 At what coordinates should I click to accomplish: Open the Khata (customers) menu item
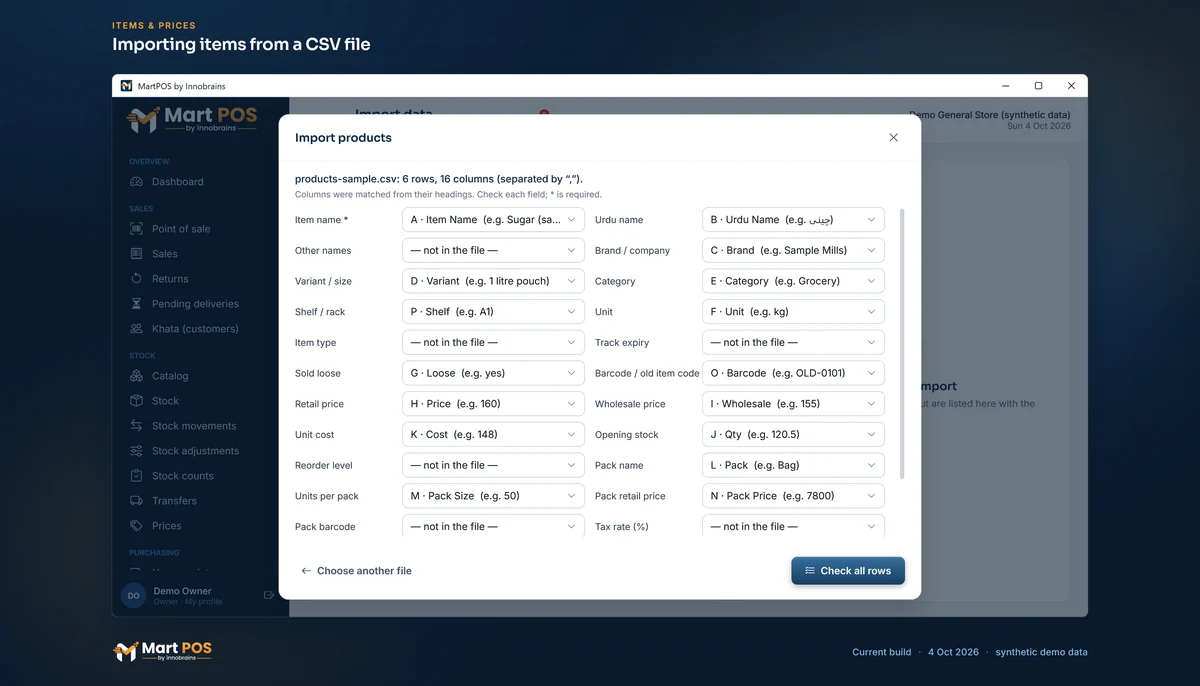(195, 329)
